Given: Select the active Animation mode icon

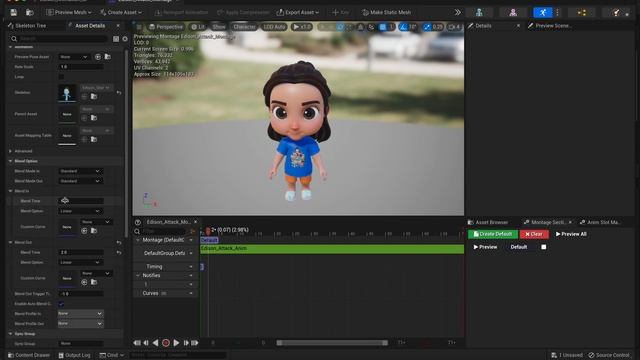Looking at the screenshot, I should point(542,12).
